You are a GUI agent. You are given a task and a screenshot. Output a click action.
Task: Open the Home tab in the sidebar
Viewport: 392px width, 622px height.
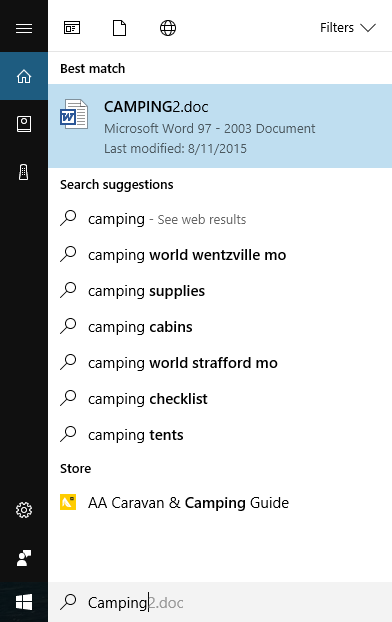(24, 76)
